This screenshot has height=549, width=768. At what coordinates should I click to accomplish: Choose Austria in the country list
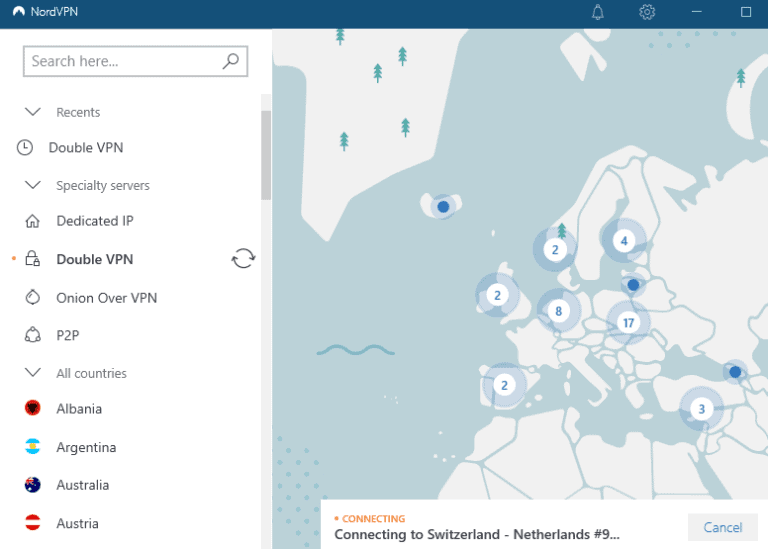click(77, 523)
